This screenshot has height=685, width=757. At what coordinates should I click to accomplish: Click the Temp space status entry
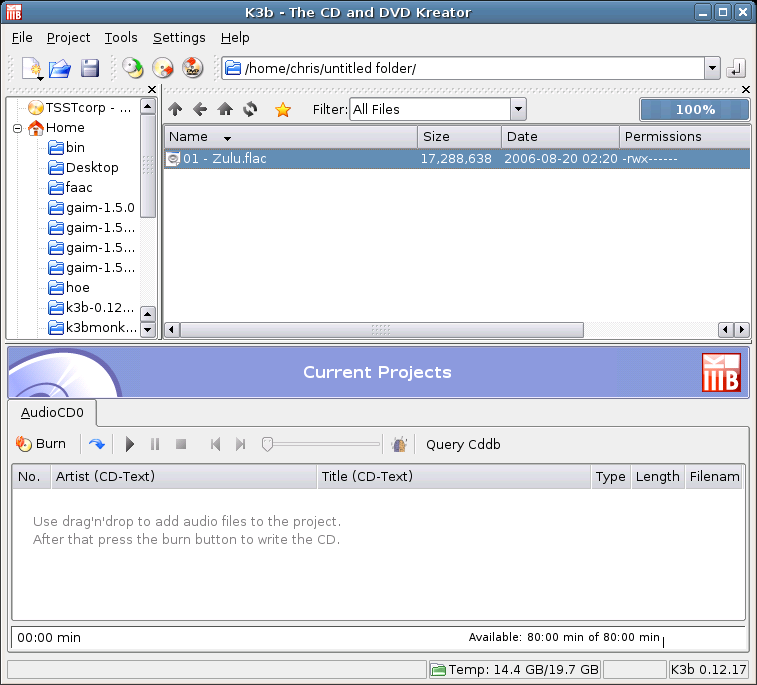point(515,670)
